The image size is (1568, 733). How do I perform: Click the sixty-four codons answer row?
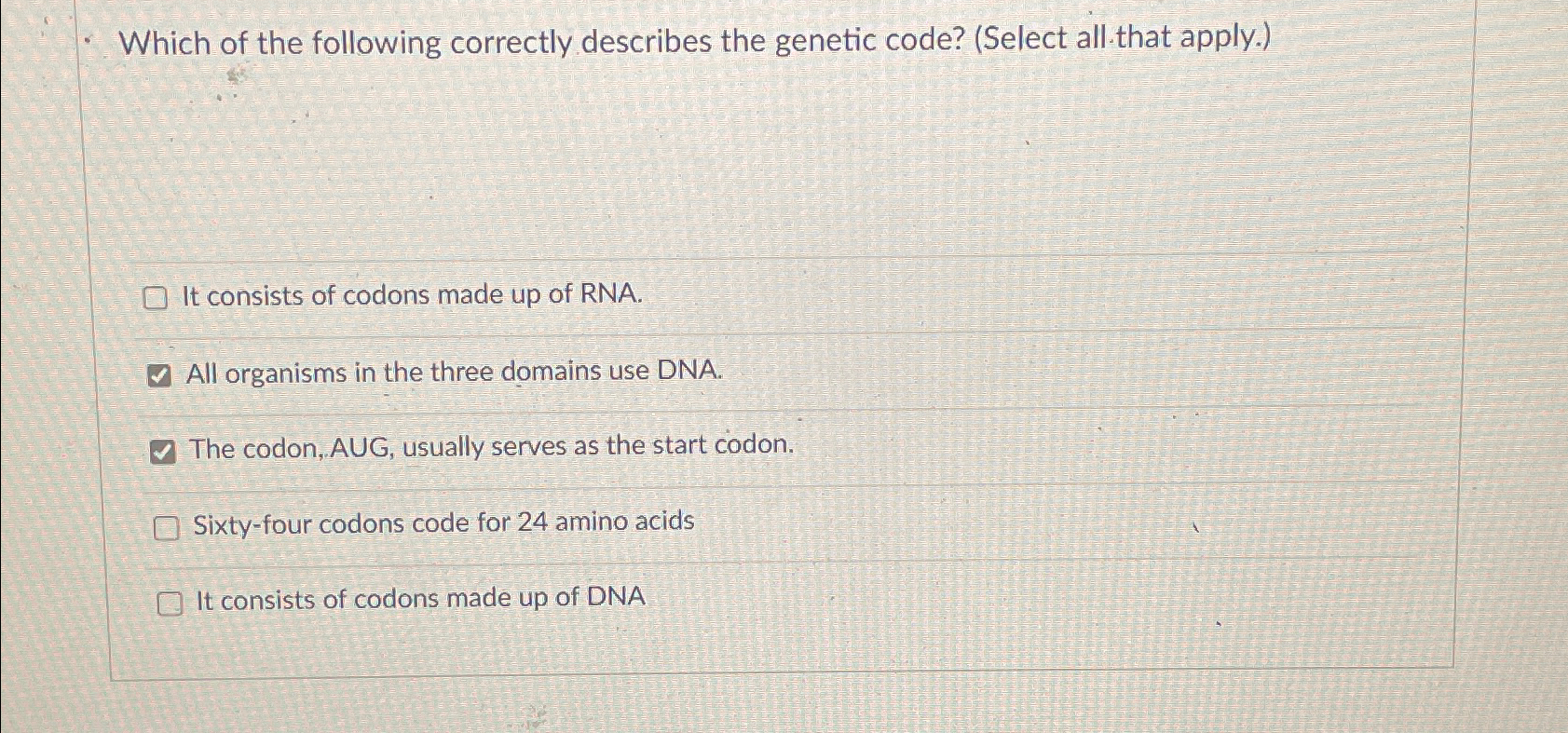pos(443,523)
